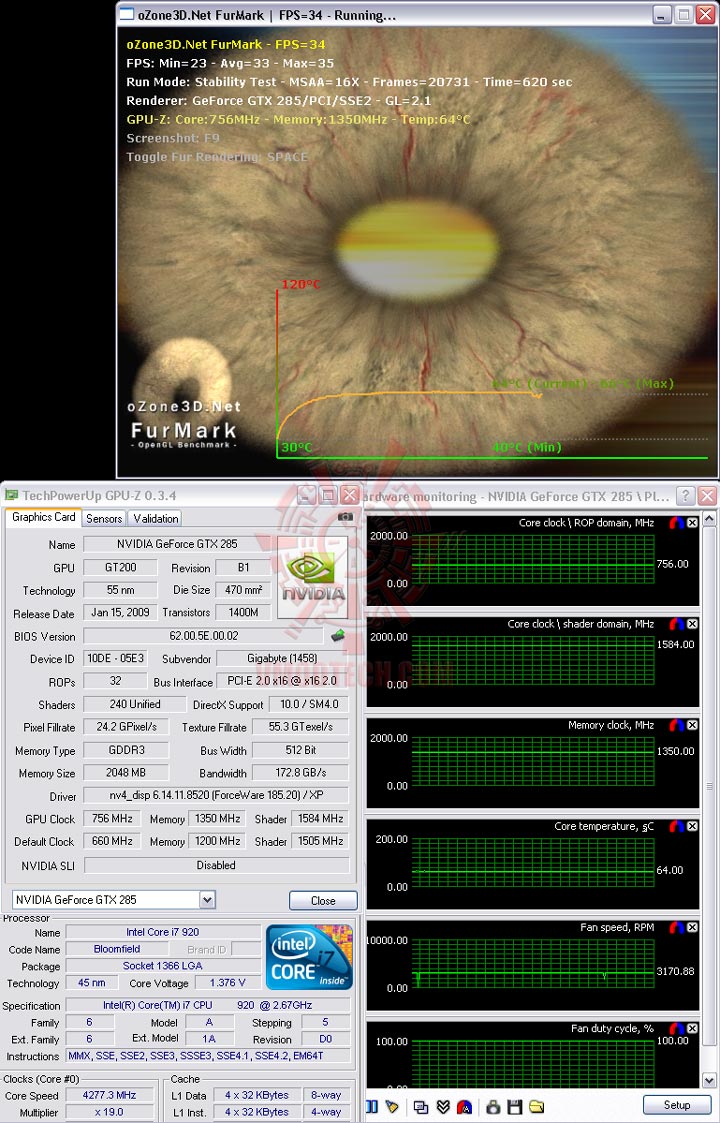720x1123 pixels.
Task: Click the hardware monitoring help question button
Action: [686, 496]
